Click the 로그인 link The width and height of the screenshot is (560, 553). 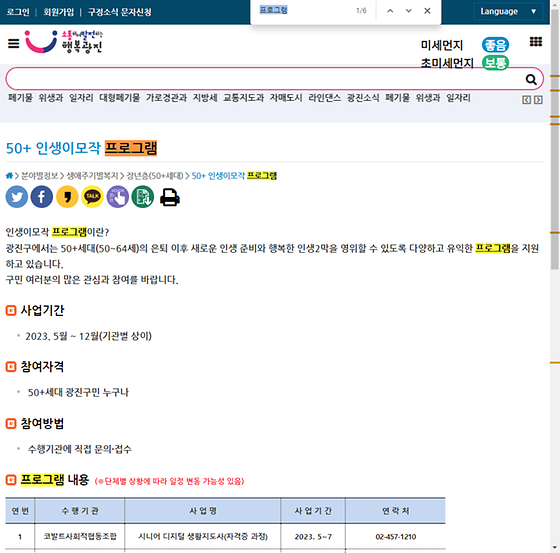click(18, 12)
